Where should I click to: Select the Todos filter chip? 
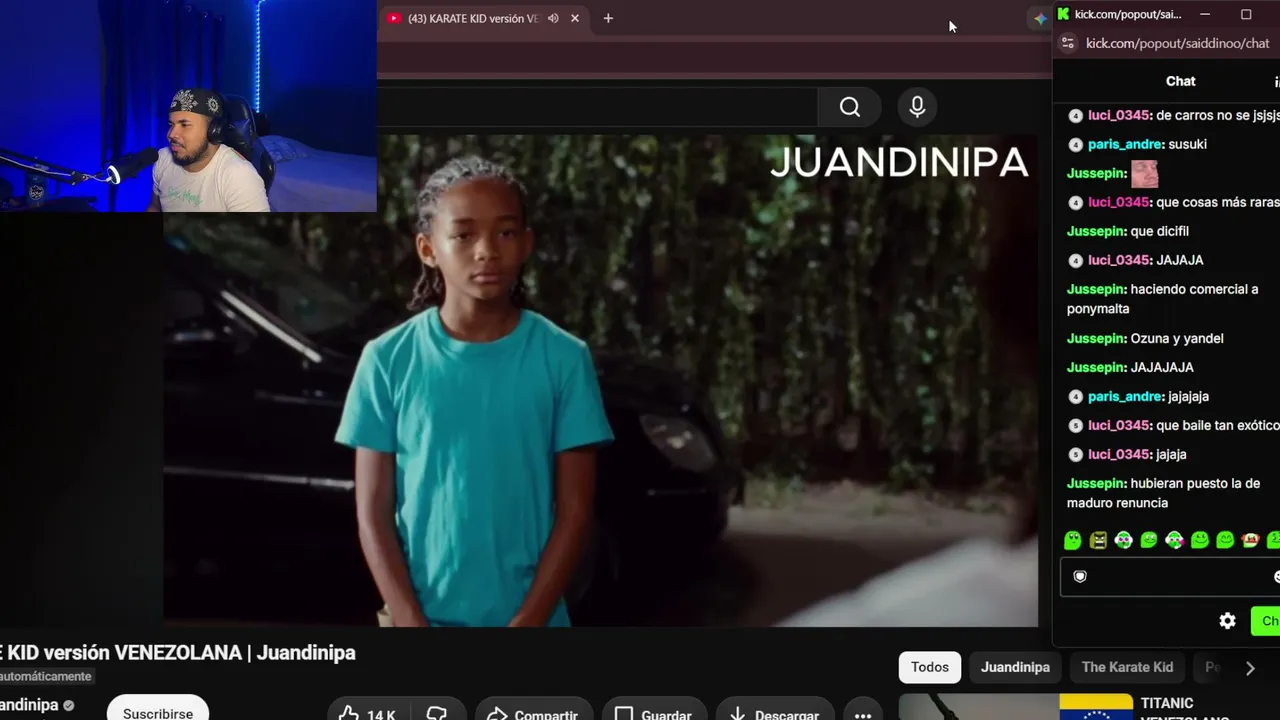[930, 667]
